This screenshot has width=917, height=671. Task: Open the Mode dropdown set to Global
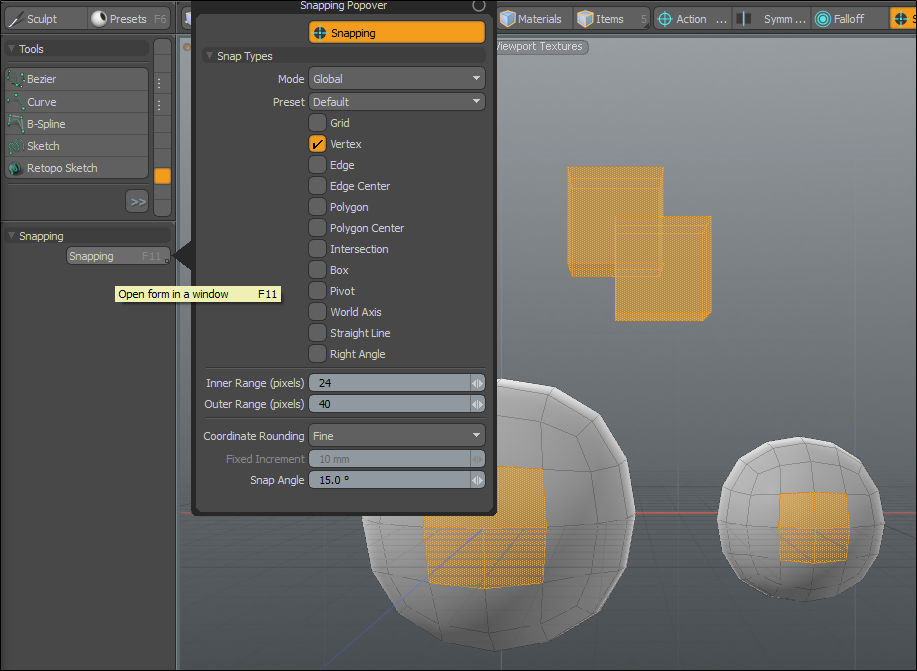point(396,79)
